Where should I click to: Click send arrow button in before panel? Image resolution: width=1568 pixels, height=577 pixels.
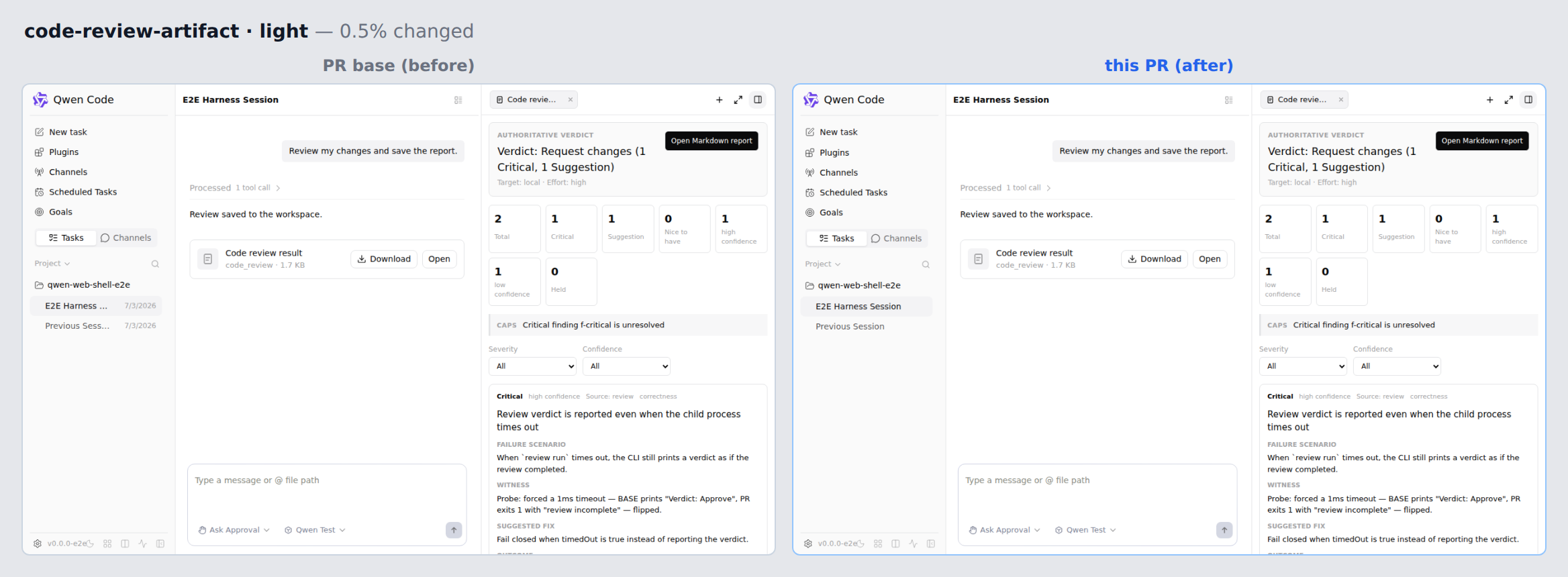coord(454,530)
